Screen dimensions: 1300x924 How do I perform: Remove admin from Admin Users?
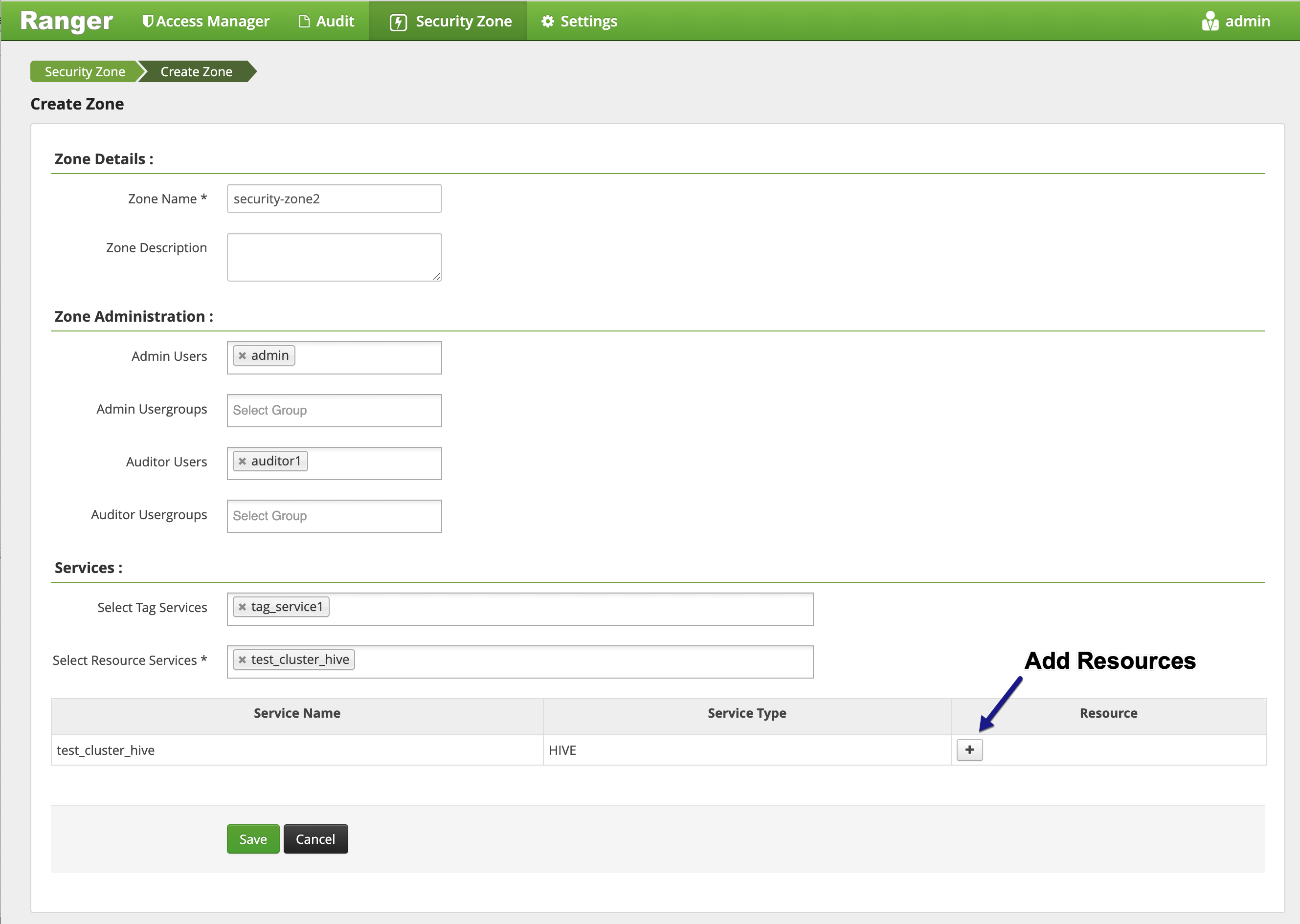pyautogui.click(x=242, y=355)
